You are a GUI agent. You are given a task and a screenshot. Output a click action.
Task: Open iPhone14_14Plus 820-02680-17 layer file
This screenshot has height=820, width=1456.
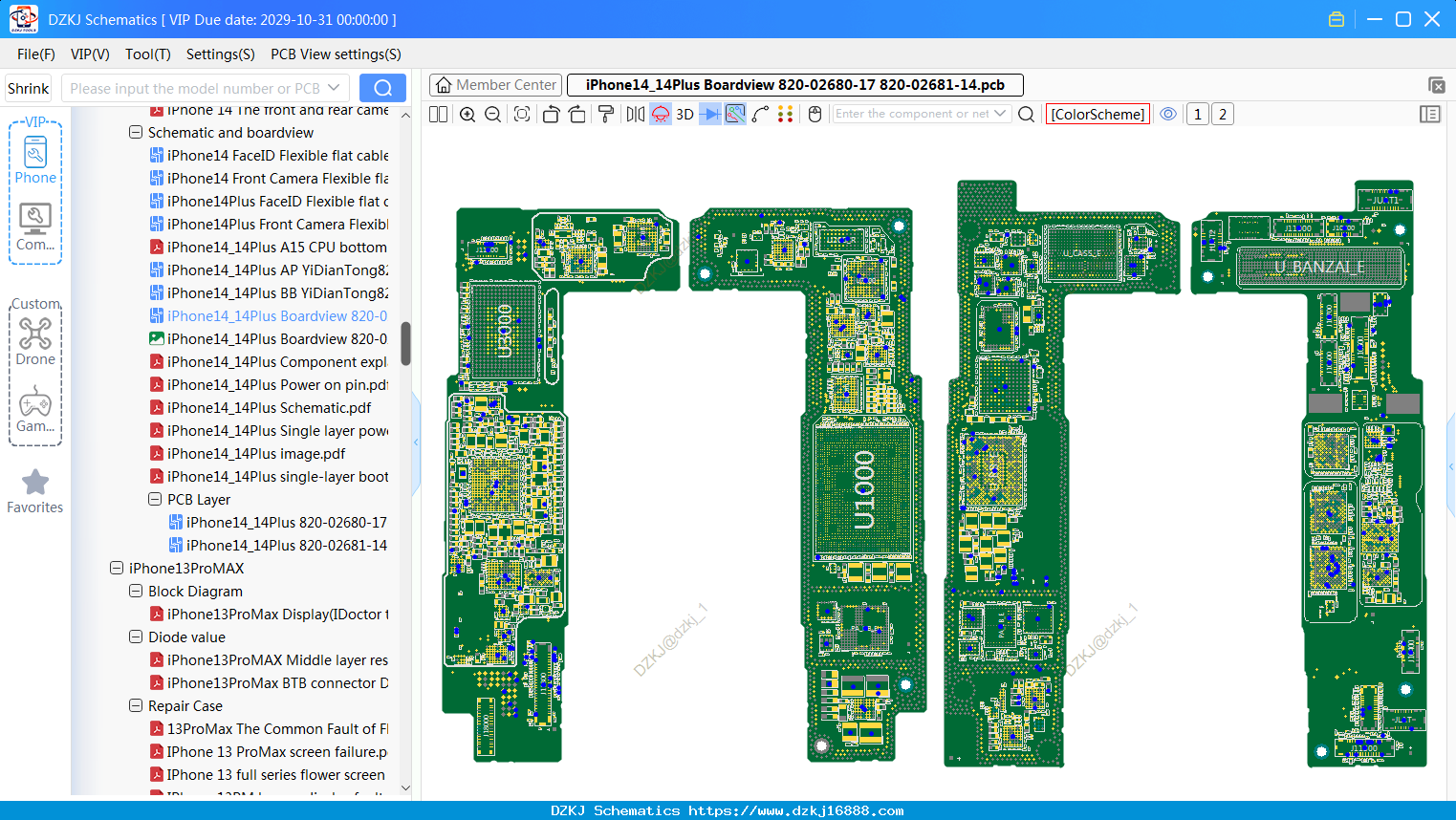coord(278,523)
